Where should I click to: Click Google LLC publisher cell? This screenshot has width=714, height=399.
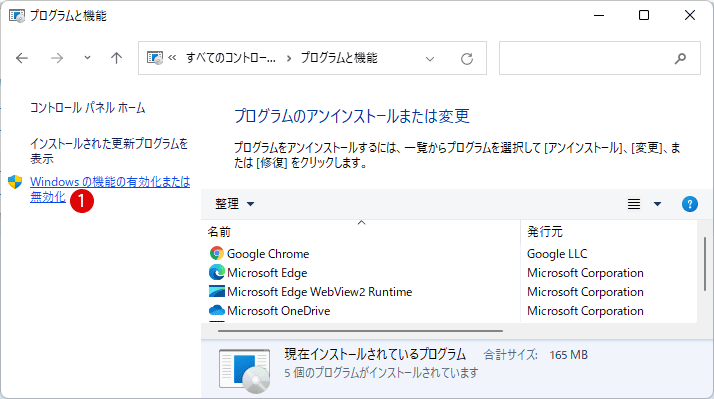point(557,254)
